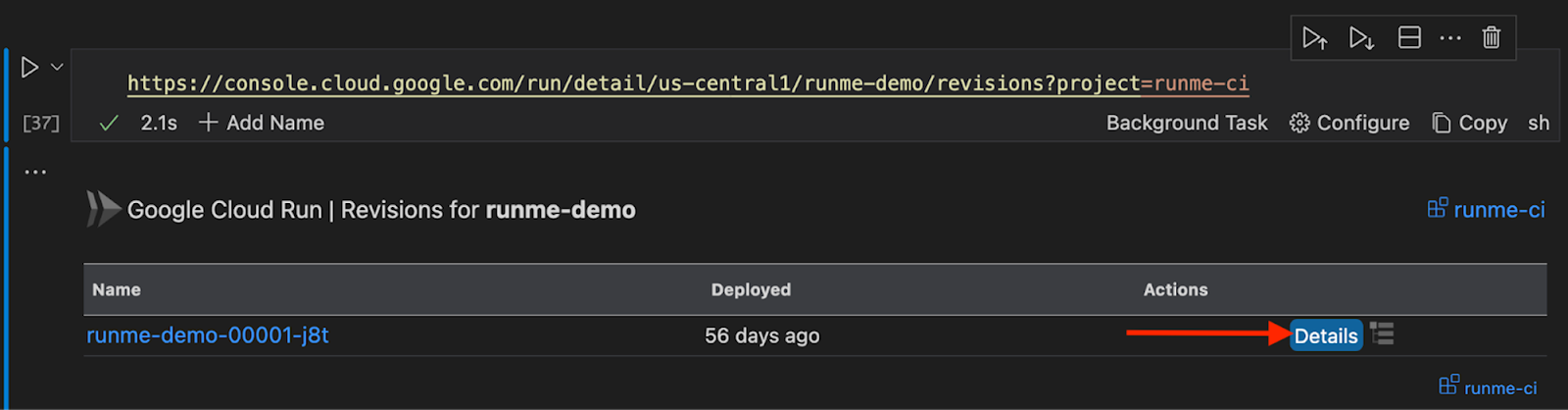Expand the run options chevron beside play
The image size is (1568, 410).
tap(57, 67)
